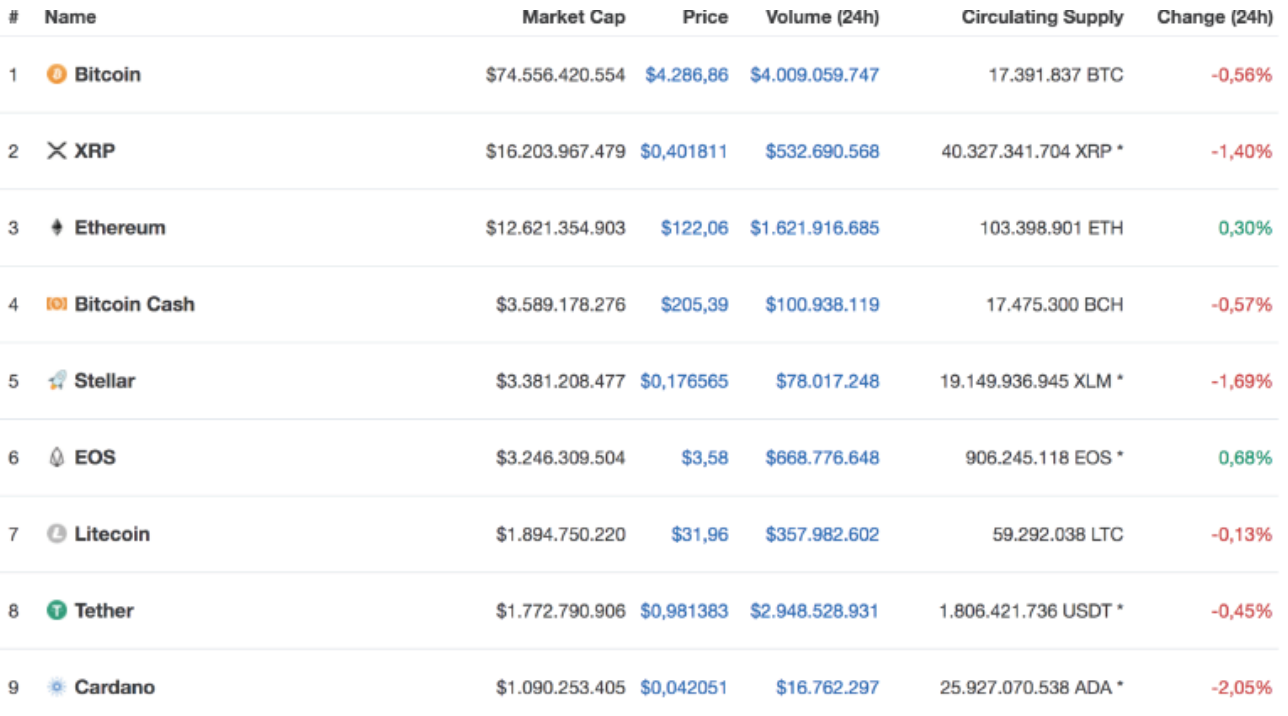
Task: Click Bitcoin volume $4.009.059.747
Action: [815, 74]
